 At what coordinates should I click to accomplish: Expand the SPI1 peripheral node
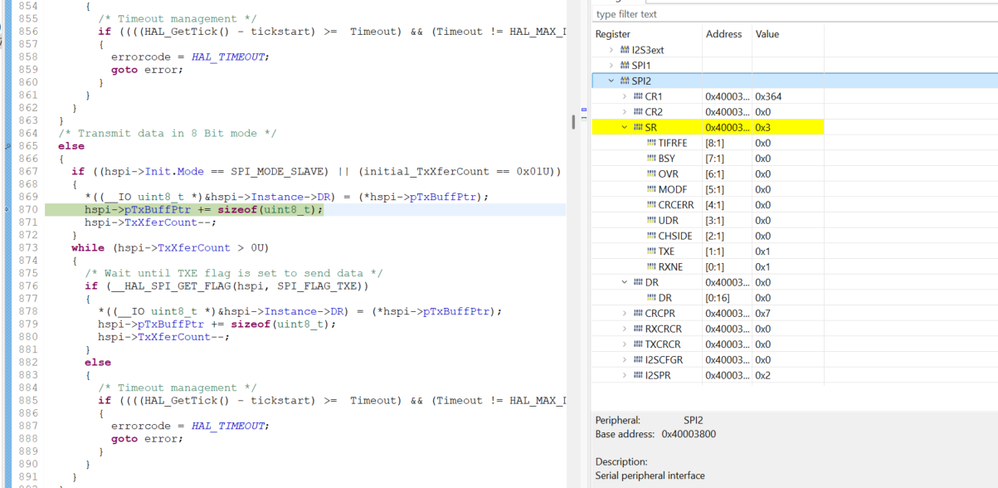point(612,66)
